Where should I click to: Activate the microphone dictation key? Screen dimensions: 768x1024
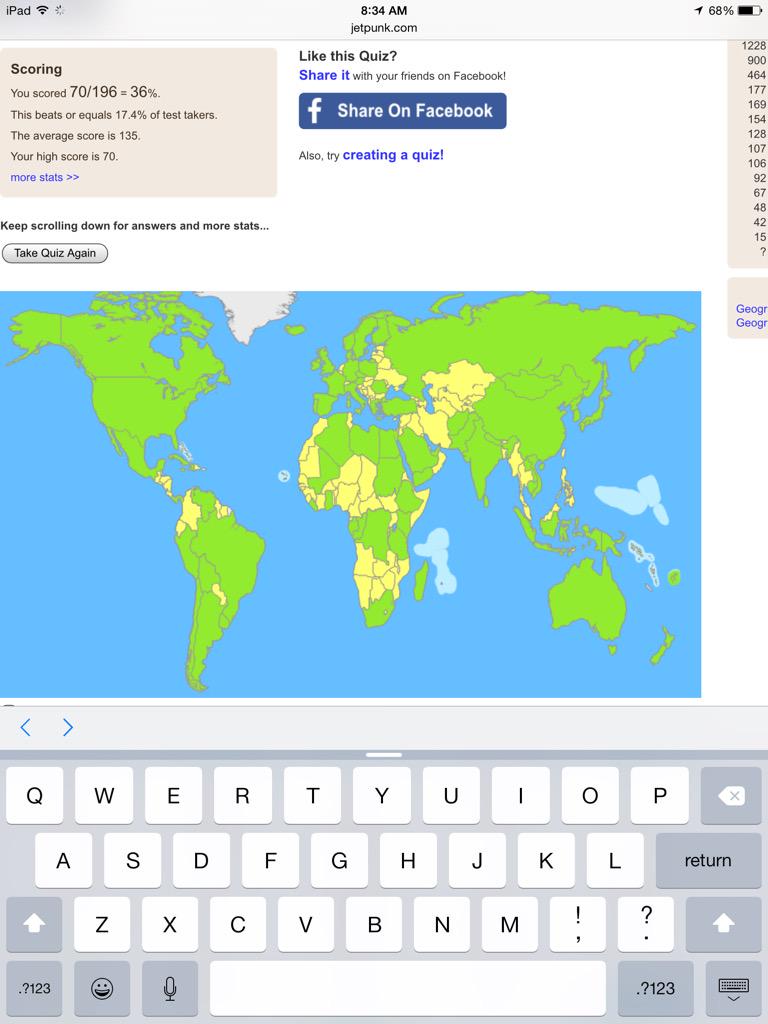click(x=170, y=988)
